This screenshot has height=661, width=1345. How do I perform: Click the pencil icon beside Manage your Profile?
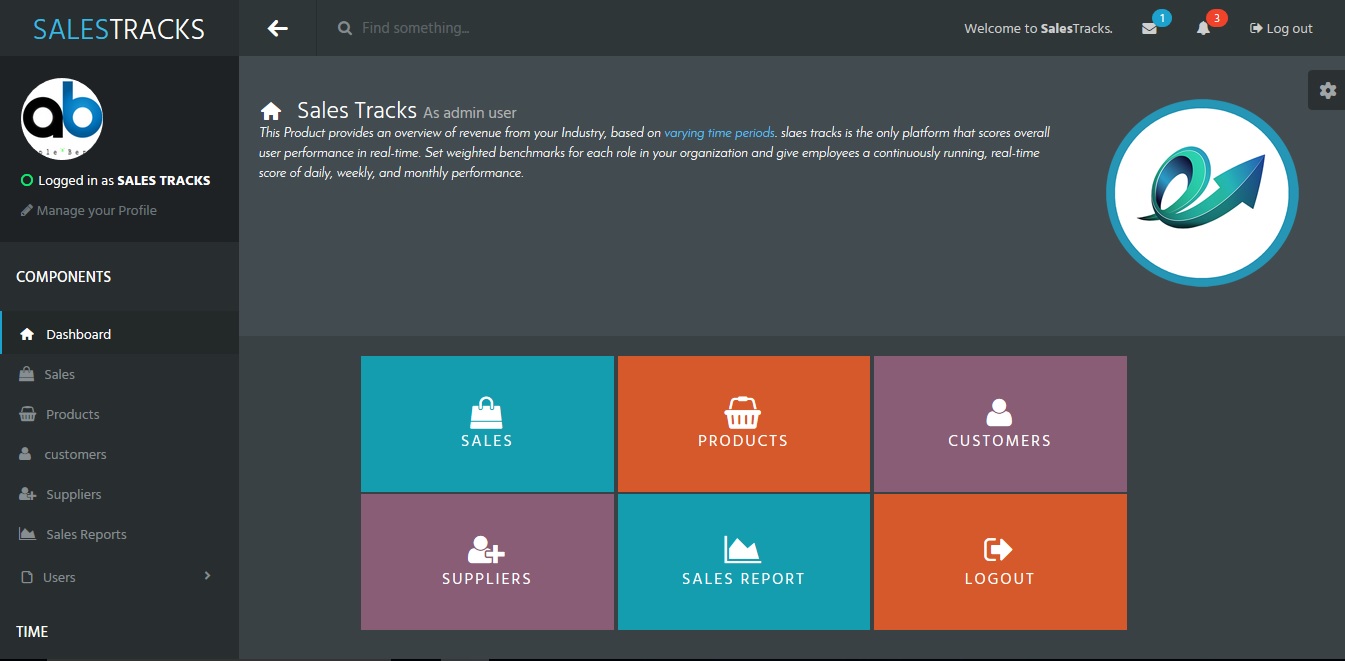click(27, 210)
